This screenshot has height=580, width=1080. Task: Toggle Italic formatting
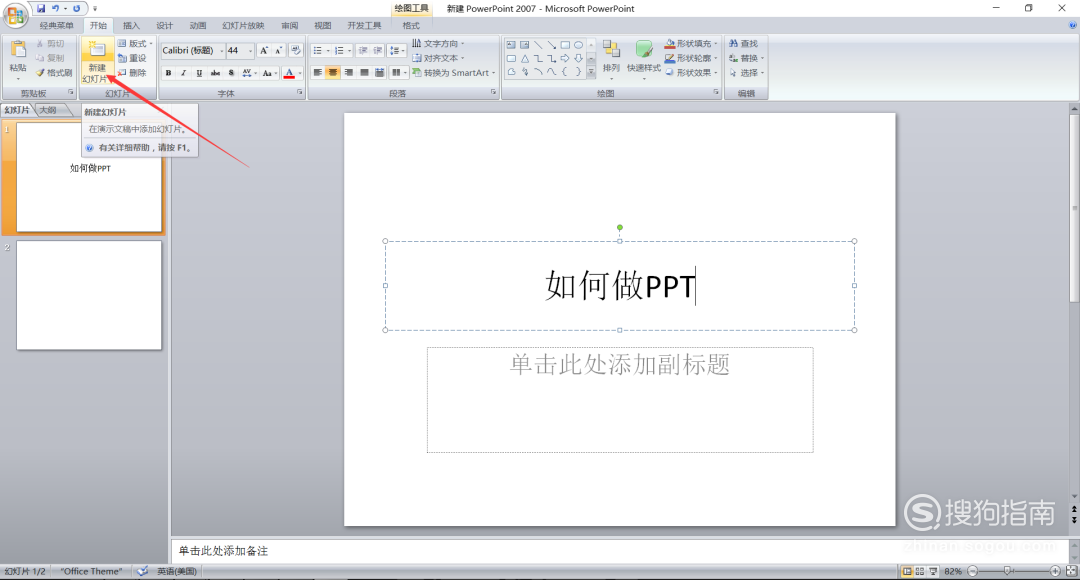click(x=183, y=72)
